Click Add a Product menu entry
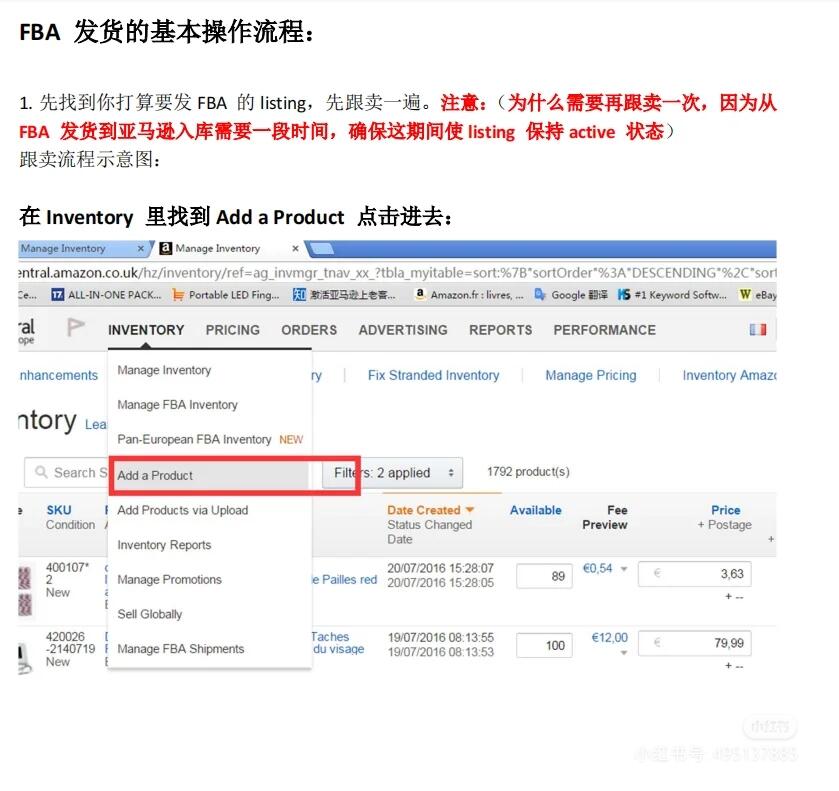Image resolution: width=839 pixels, height=791 pixels. tap(209, 475)
